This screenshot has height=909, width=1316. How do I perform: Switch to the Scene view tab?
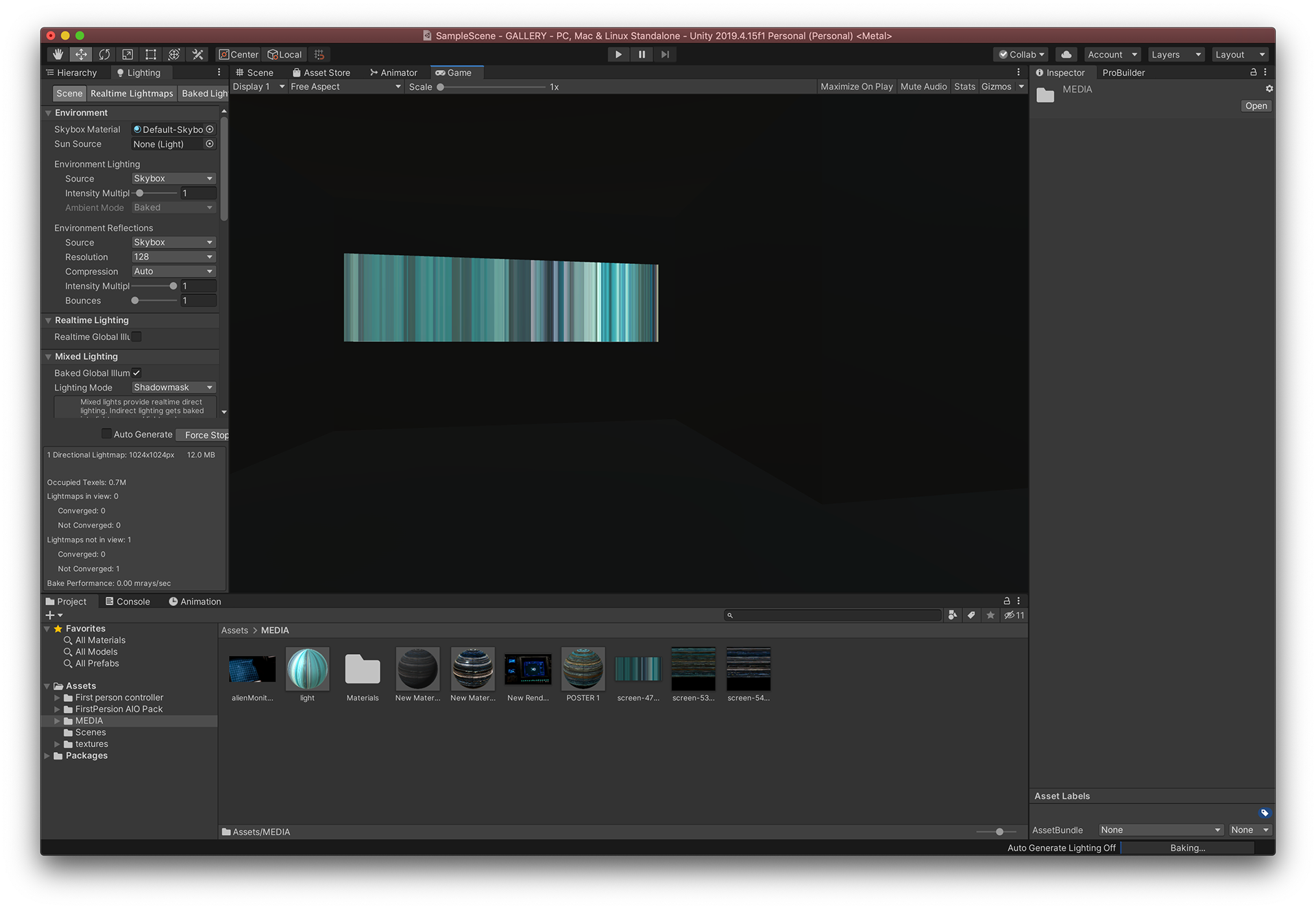click(254, 72)
